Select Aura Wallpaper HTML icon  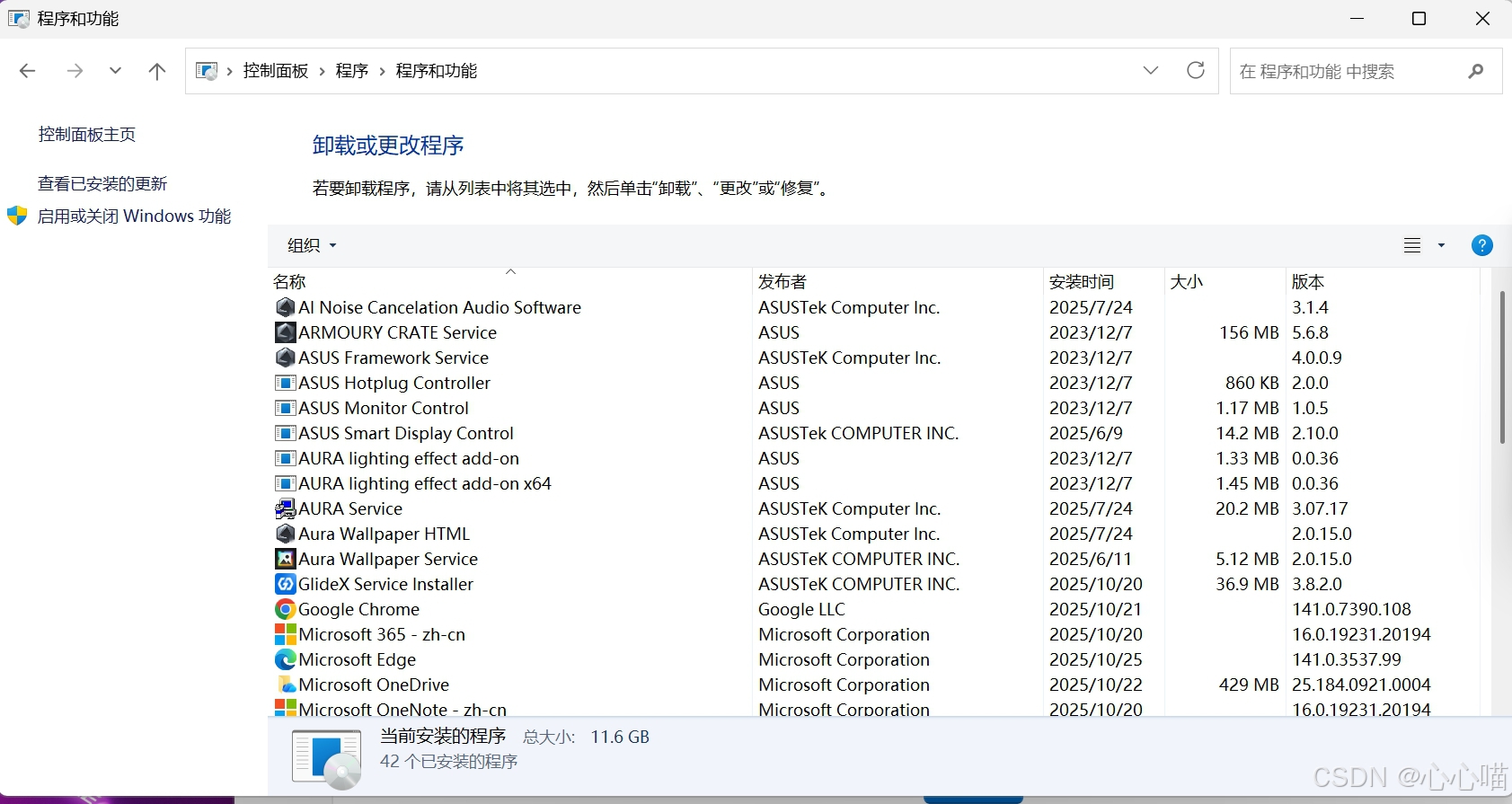click(x=285, y=534)
